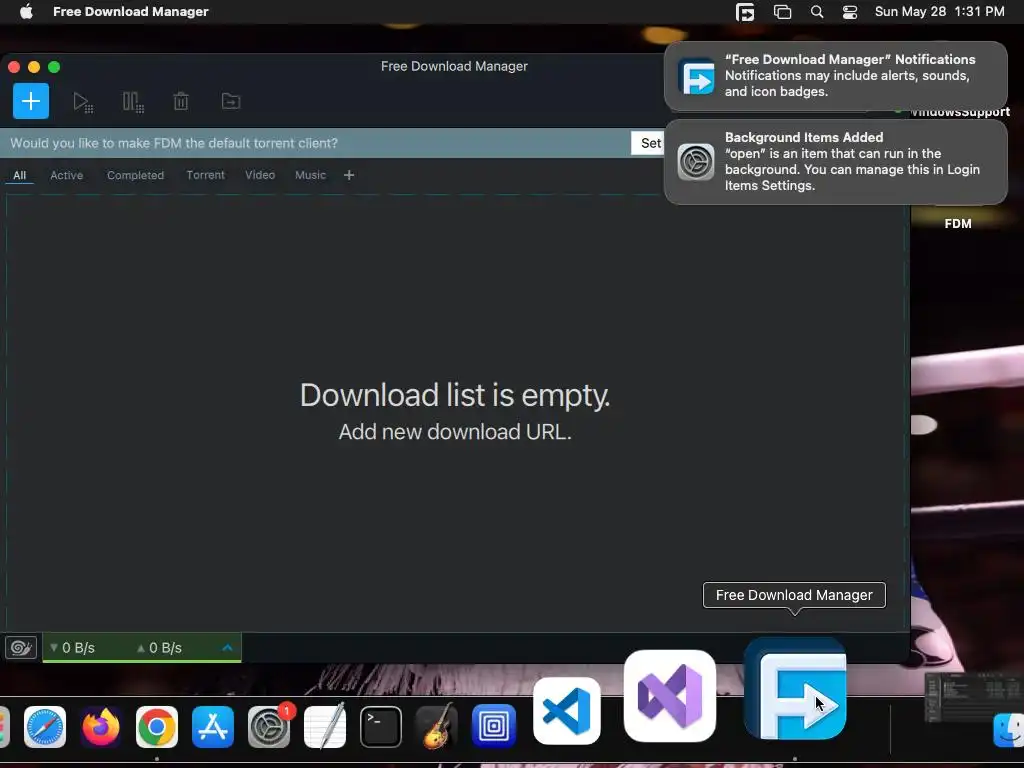Open Google Chrome from the Dock
Image resolution: width=1024 pixels, height=768 pixels.
[x=157, y=727]
